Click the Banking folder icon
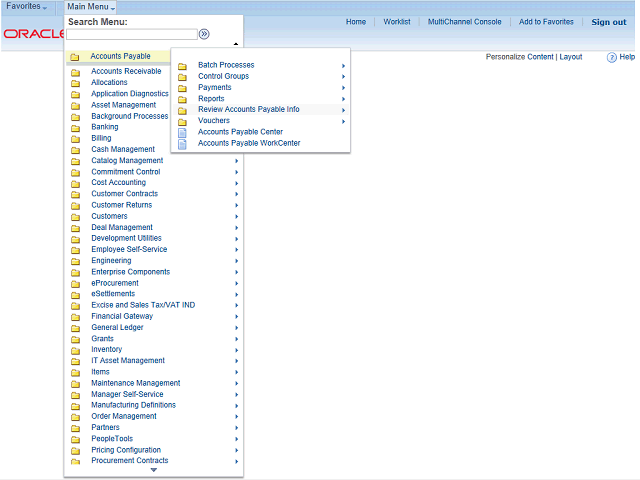The image size is (640, 480). tap(75, 128)
